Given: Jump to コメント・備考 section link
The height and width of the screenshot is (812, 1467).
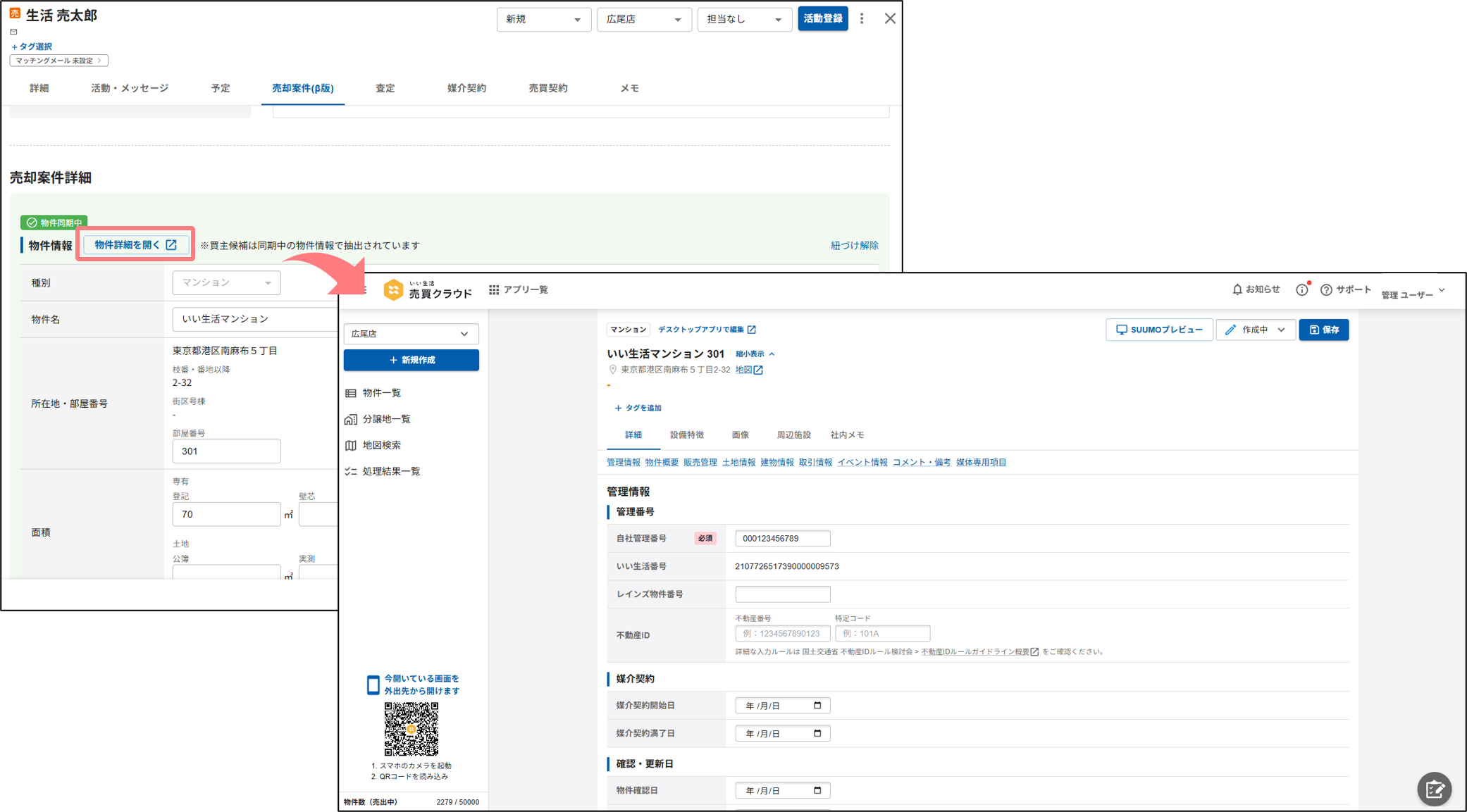Looking at the screenshot, I should point(922,463).
